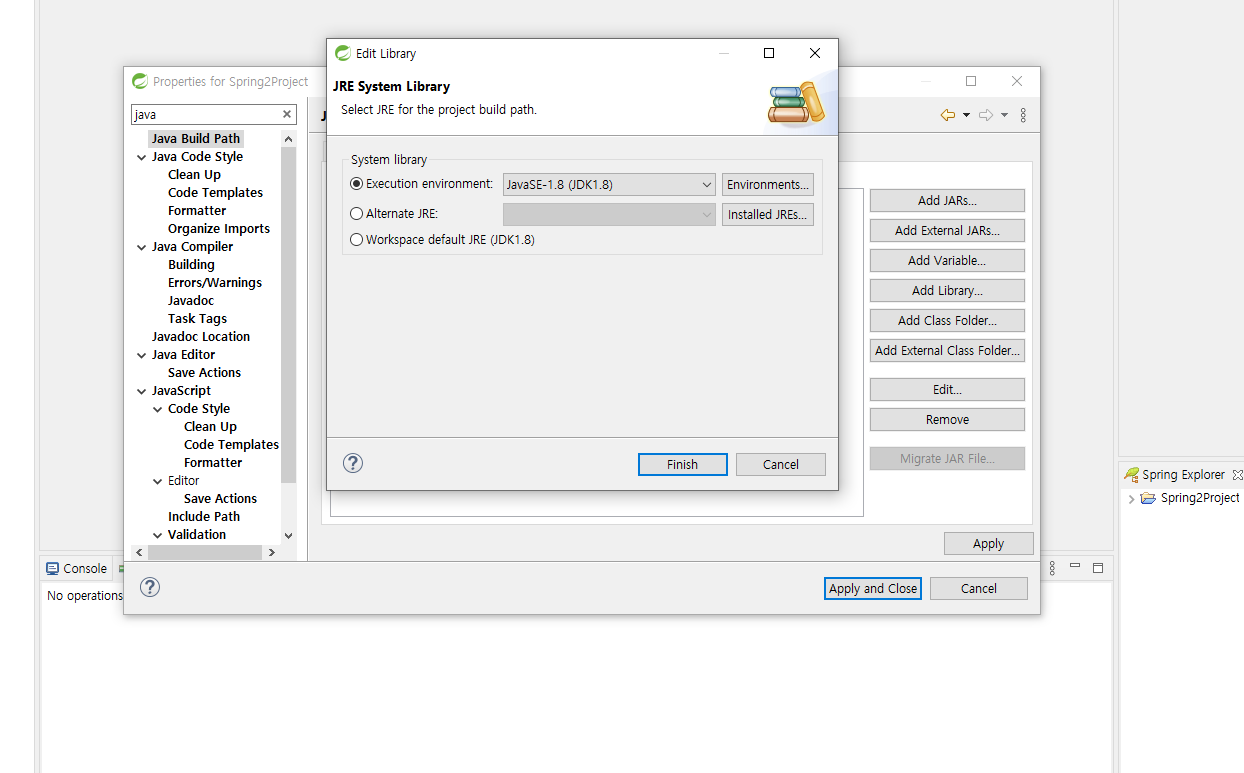Screen dimensions: 1244x773
Task: Minimize the Console panel
Action: point(1075,566)
